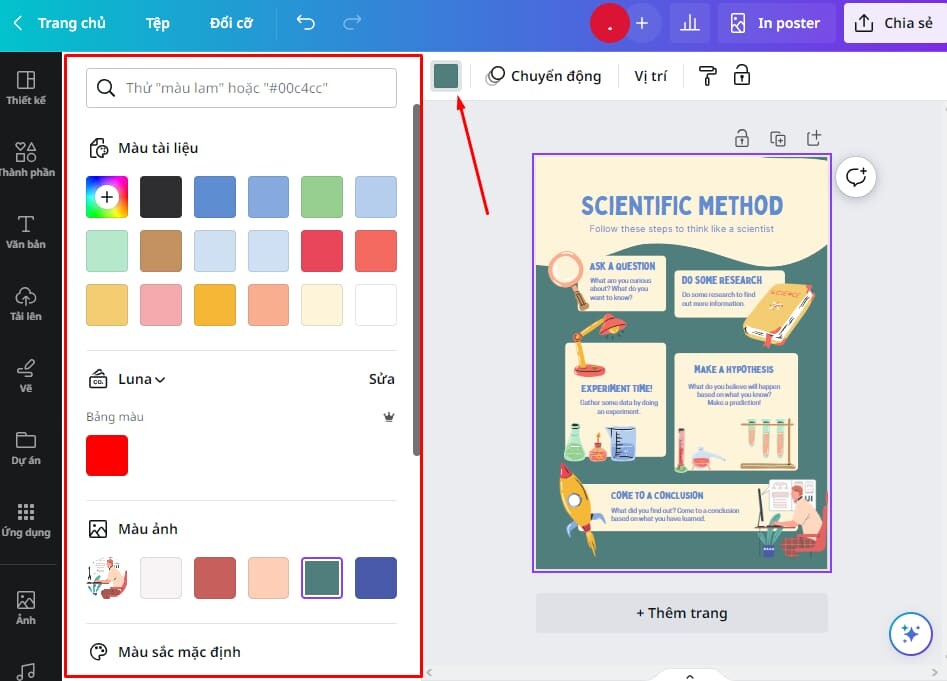Toggle the page lock icon above canvas
The width and height of the screenshot is (947, 681).
point(742,138)
